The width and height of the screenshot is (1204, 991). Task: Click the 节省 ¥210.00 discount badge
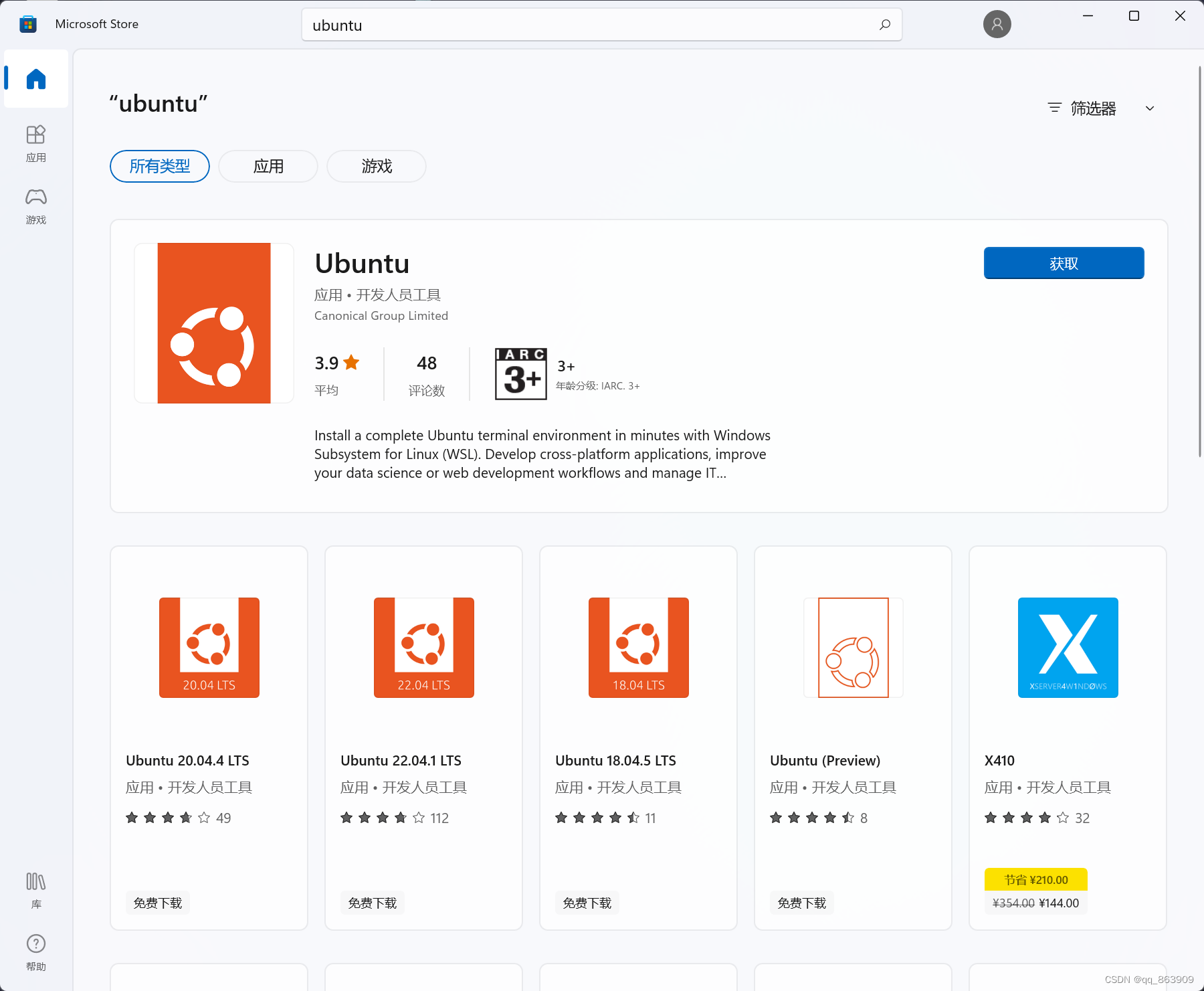pos(1036,880)
